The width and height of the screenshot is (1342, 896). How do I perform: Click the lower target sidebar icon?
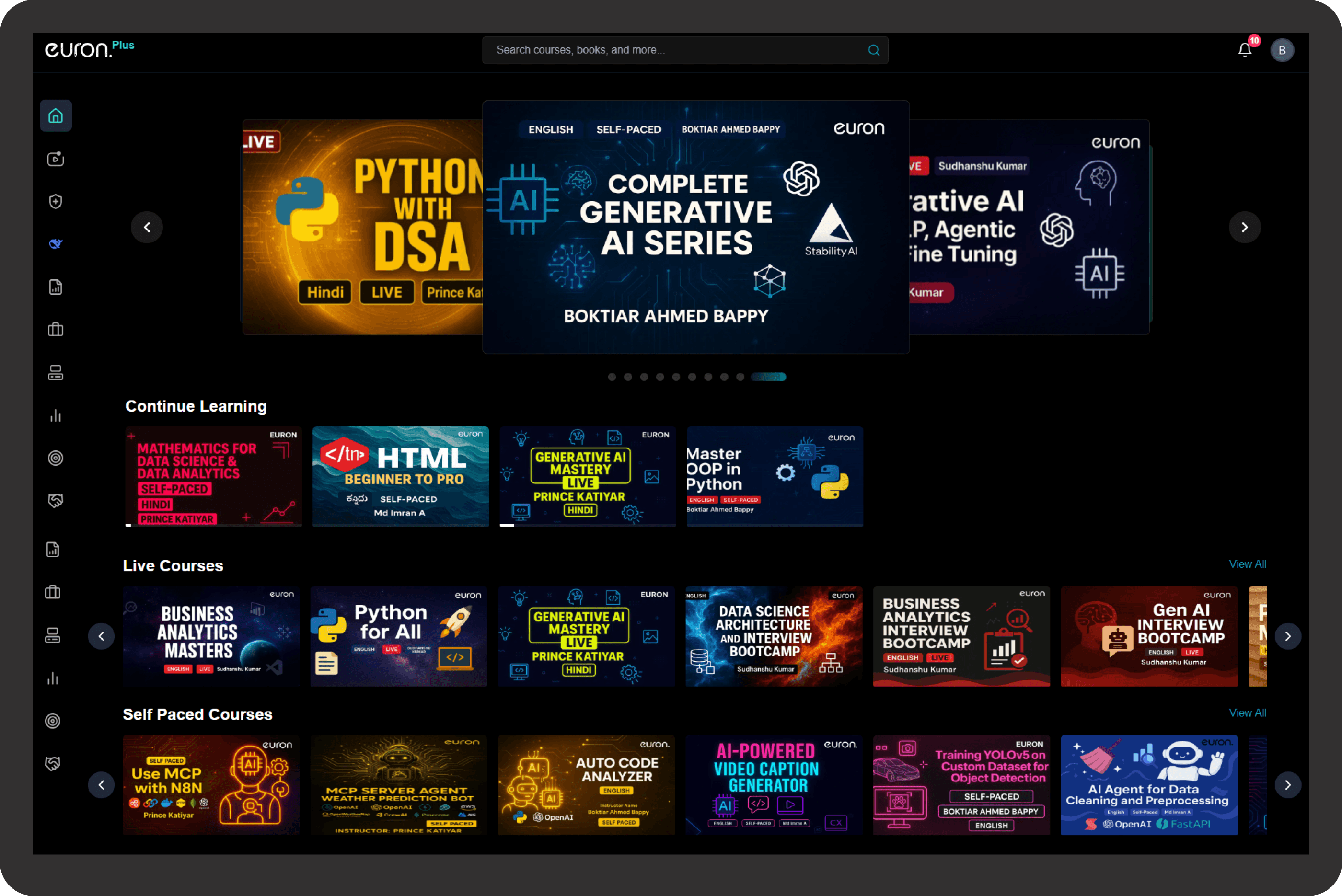coord(53,721)
